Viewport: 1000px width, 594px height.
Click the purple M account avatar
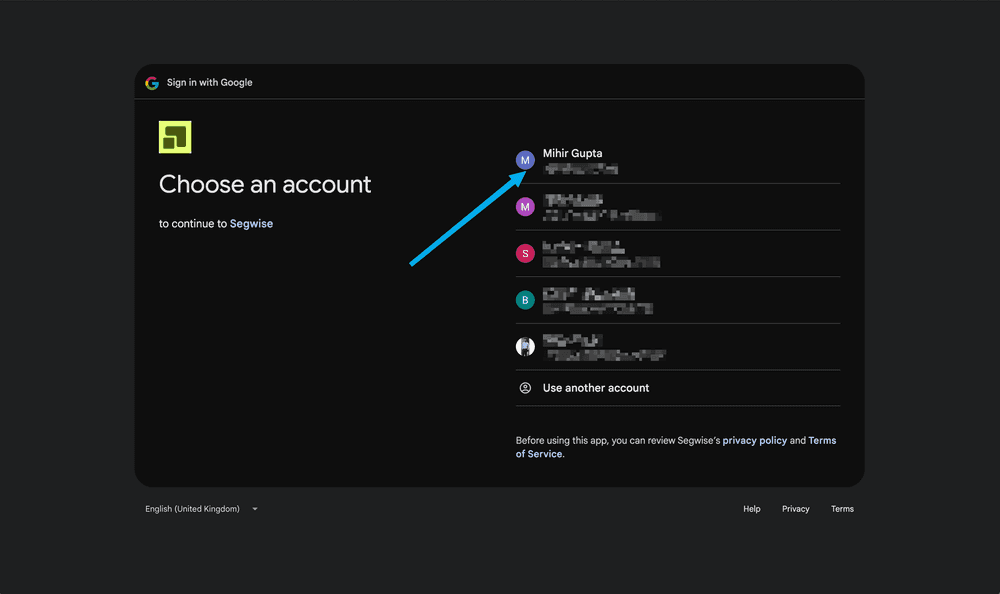tap(525, 207)
